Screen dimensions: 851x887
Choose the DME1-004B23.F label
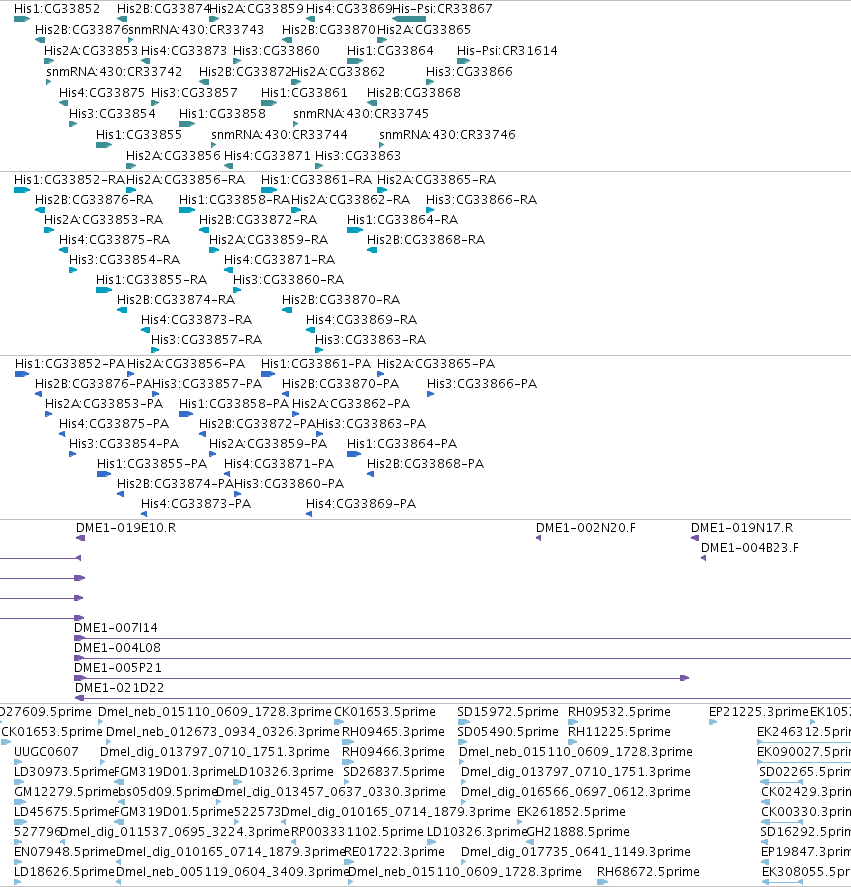pos(750,548)
